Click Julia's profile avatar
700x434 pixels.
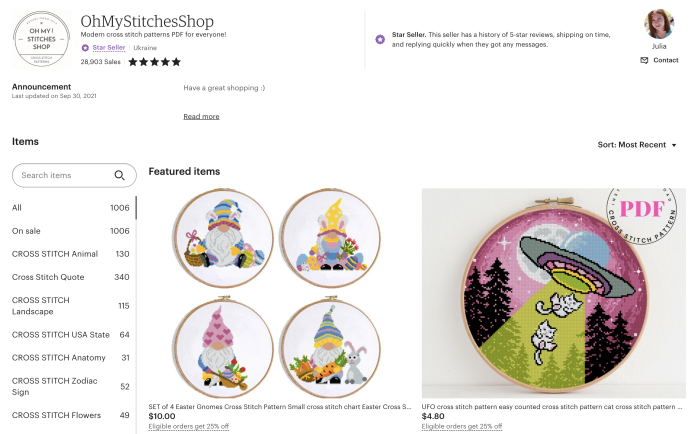659,24
